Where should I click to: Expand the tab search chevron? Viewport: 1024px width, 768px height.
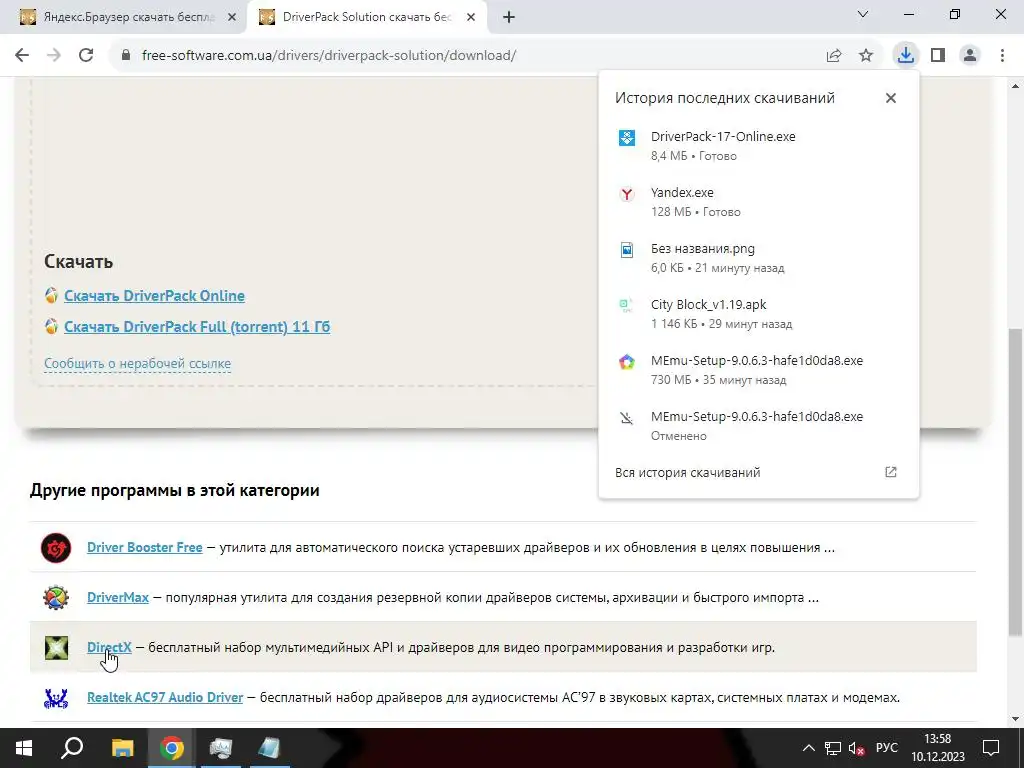coord(863,14)
